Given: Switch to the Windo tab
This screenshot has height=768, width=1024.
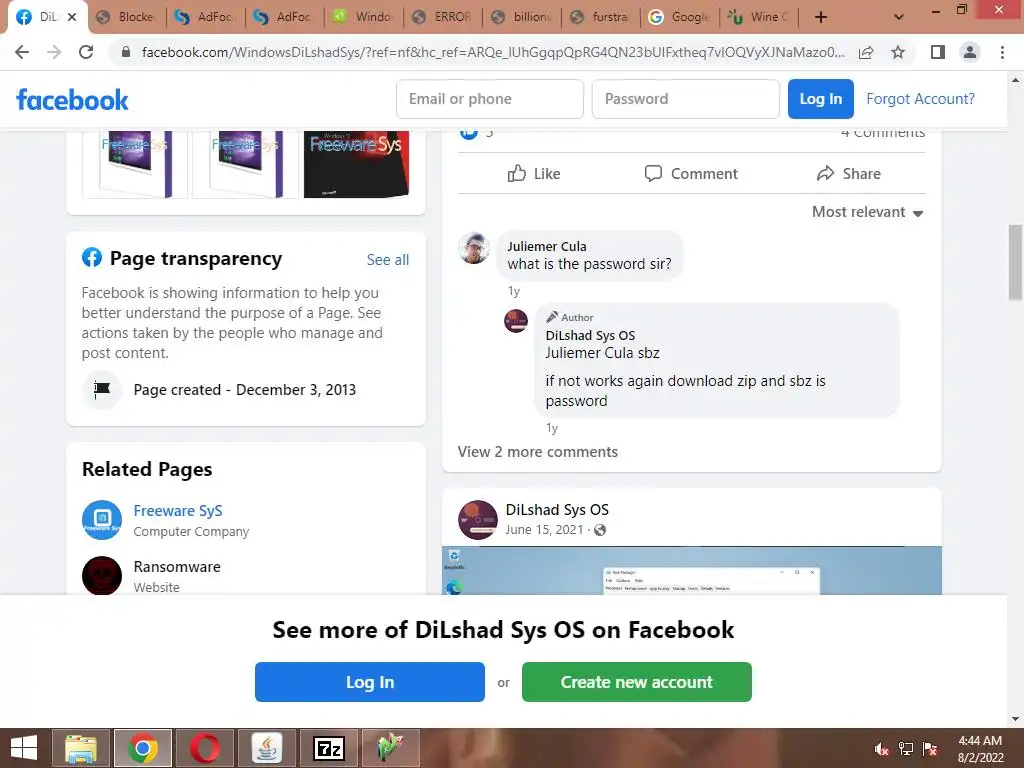Looking at the screenshot, I should tap(364, 18).
